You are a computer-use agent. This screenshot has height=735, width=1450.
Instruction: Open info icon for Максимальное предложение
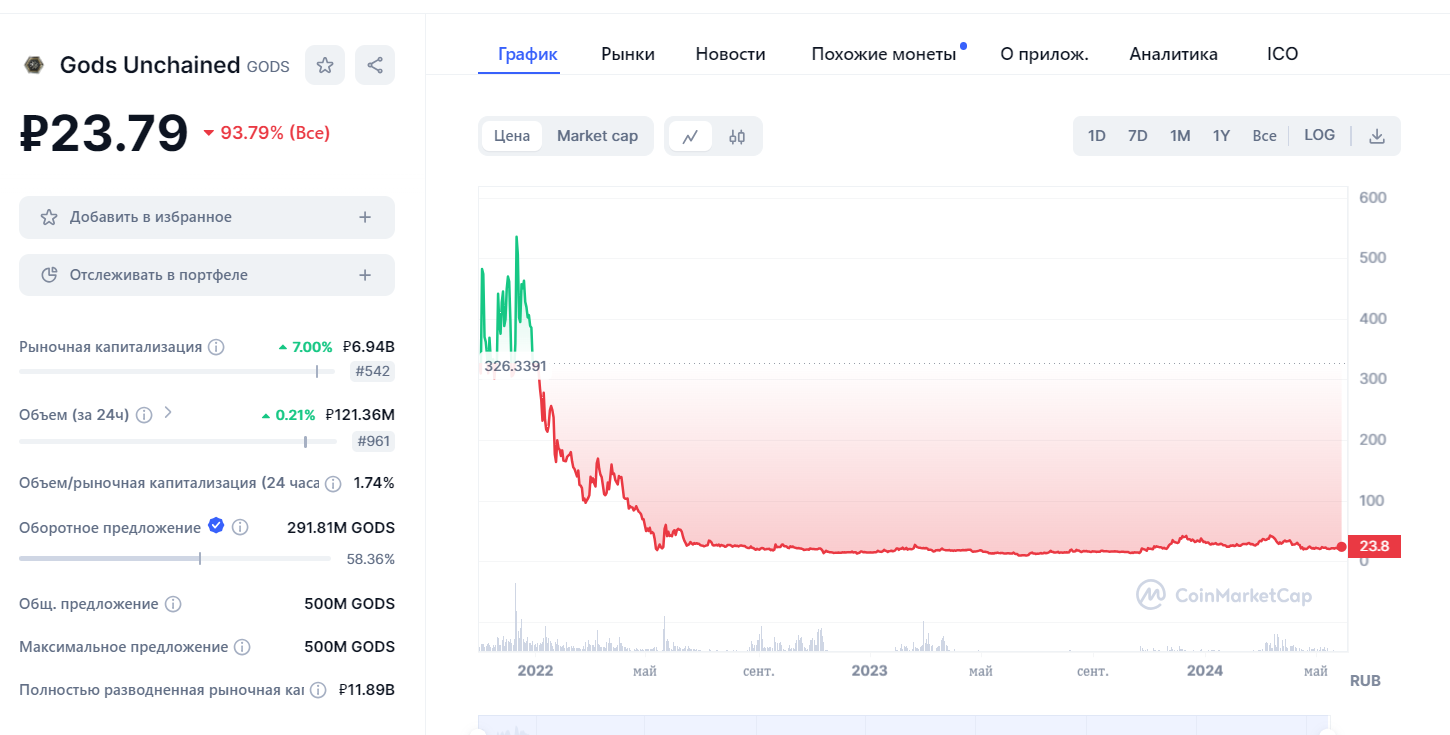[242, 647]
